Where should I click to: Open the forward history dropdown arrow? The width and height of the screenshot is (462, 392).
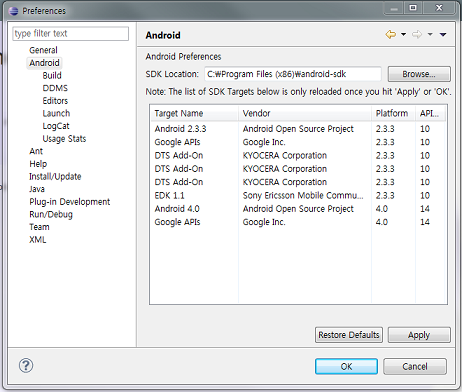430,34
